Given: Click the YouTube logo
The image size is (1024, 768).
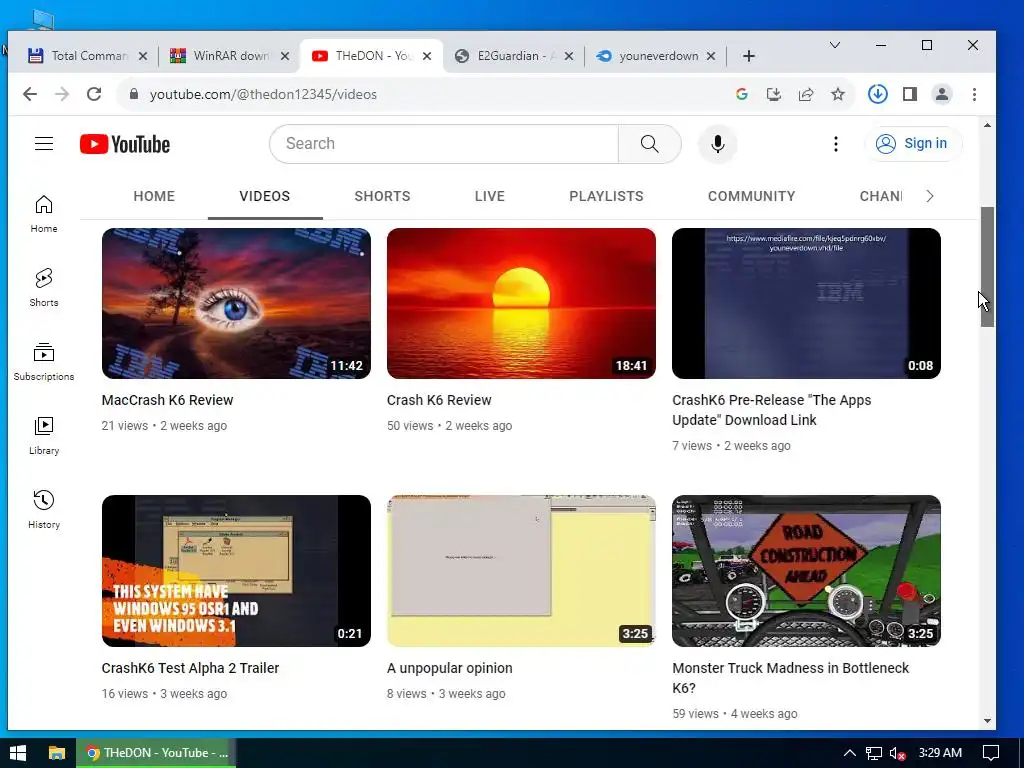Looking at the screenshot, I should click(x=125, y=144).
